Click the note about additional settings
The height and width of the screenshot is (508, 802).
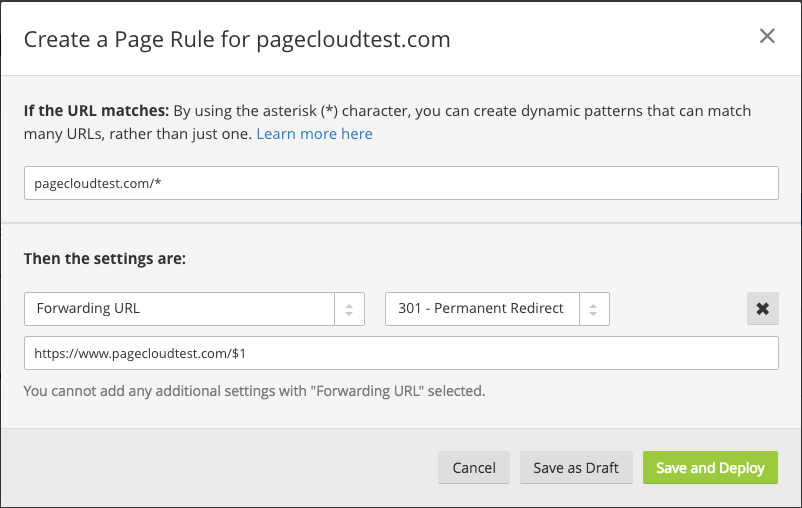tap(254, 391)
